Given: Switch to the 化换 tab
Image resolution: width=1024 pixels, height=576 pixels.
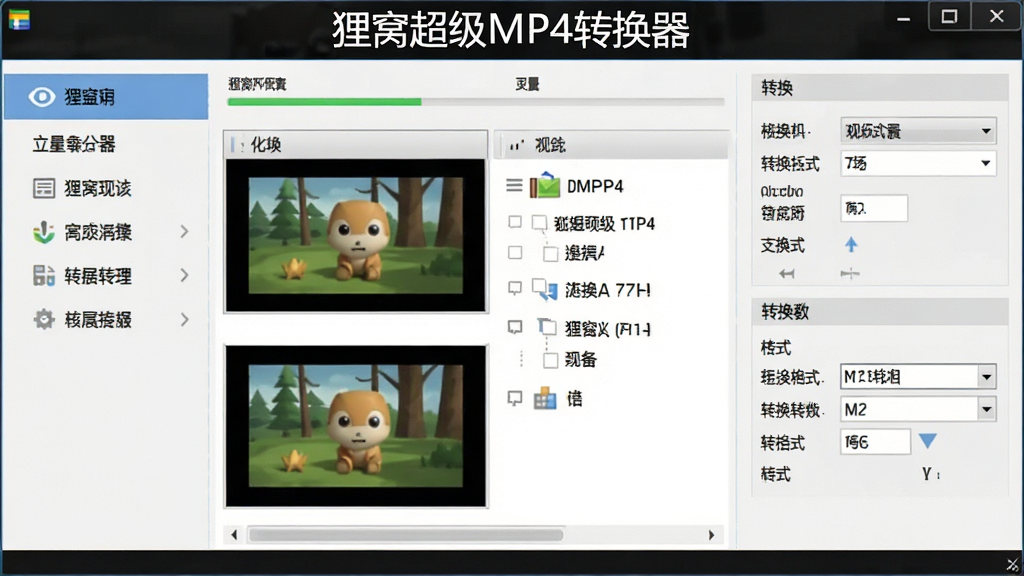Looking at the screenshot, I should click(356, 144).
